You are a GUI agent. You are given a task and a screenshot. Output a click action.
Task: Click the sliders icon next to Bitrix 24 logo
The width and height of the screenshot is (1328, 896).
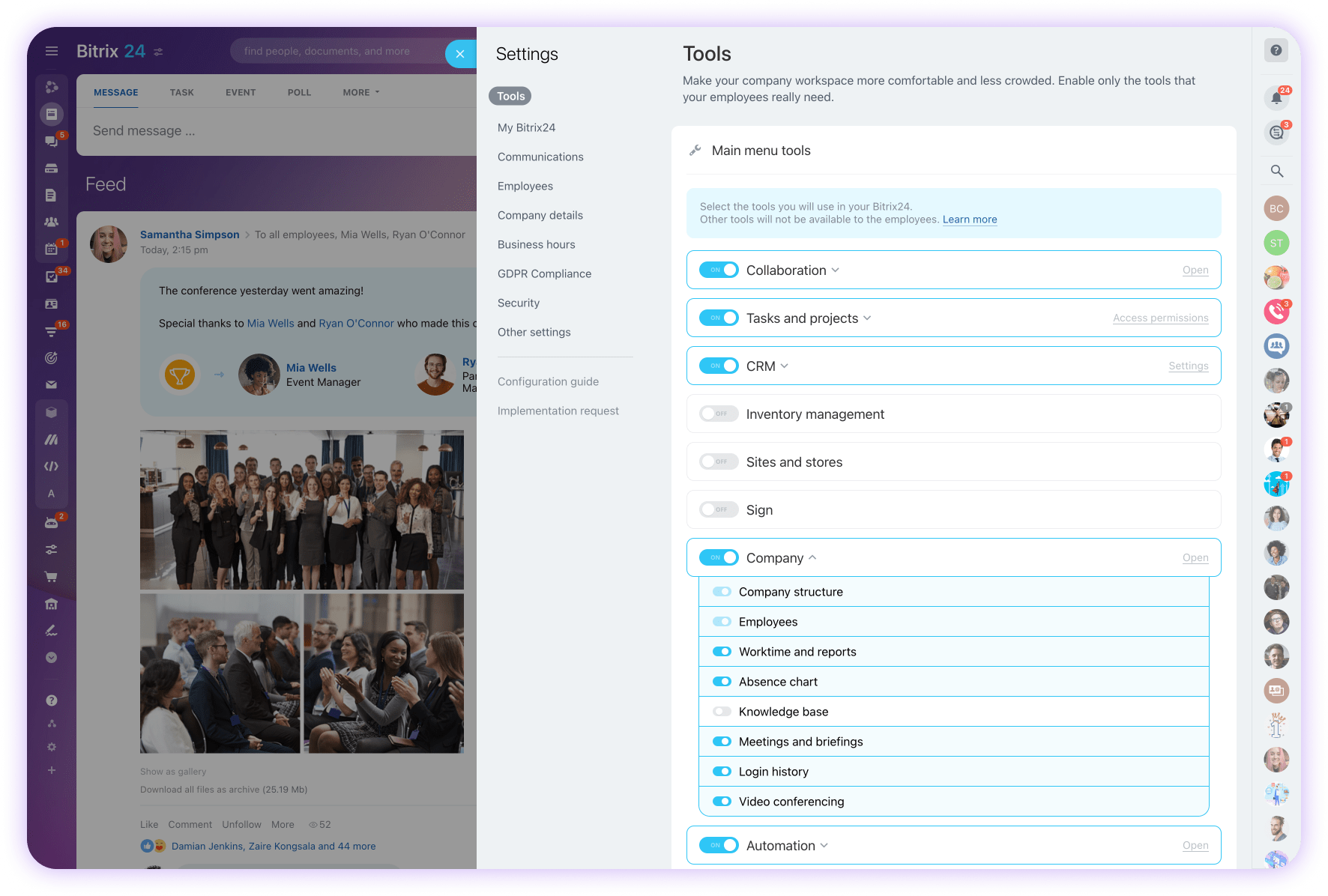(158, 52)
